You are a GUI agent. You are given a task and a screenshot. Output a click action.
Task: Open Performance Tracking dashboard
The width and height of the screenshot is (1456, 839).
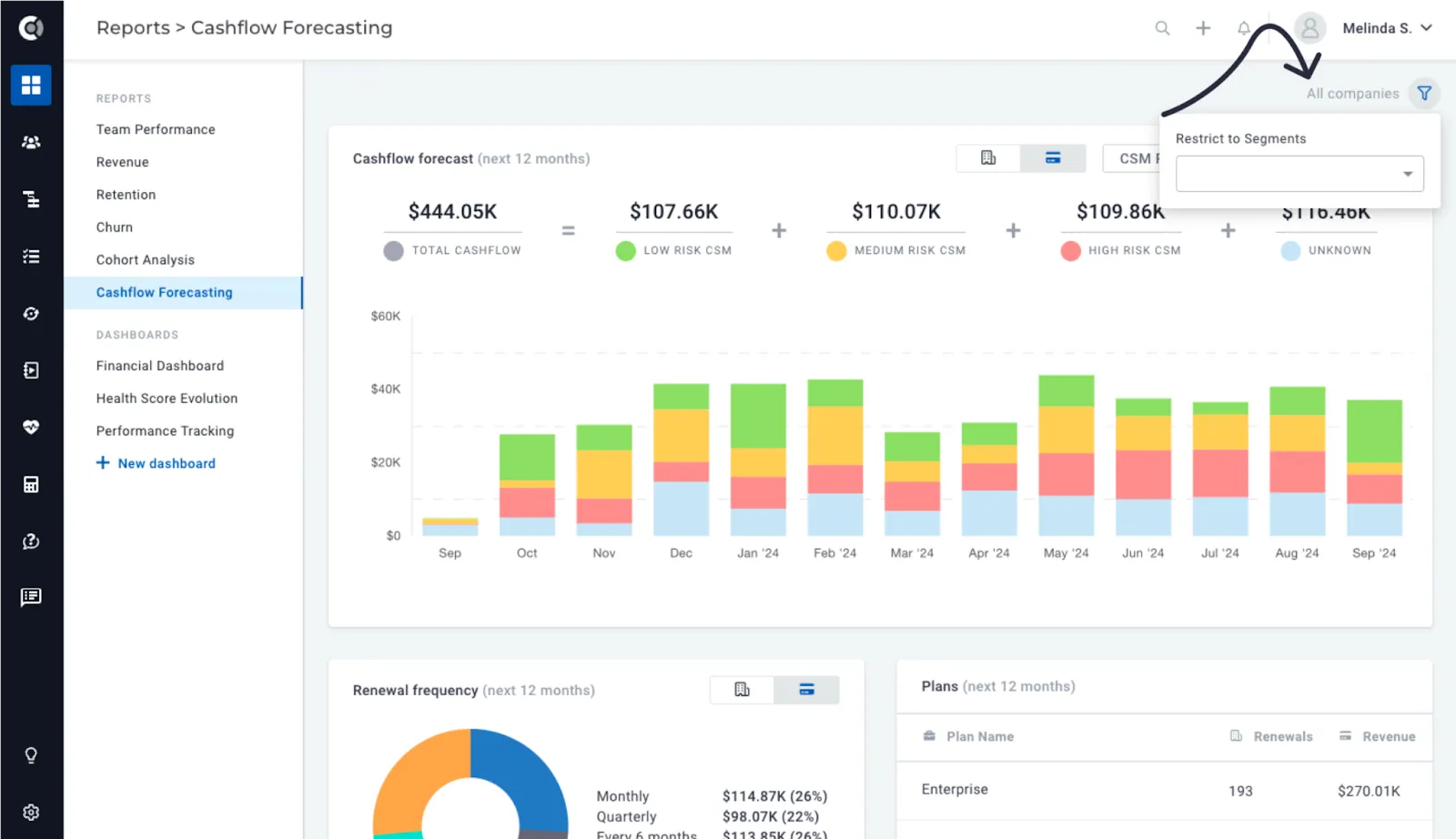click(x=165, y=431)
